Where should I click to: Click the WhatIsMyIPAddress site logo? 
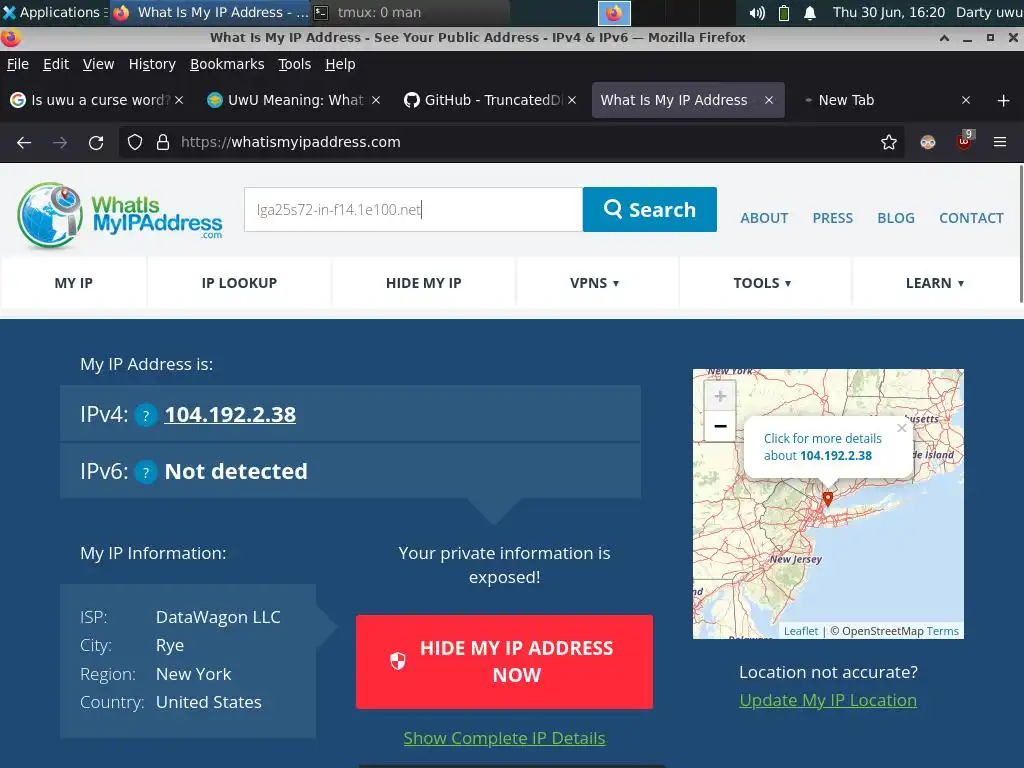click(120, 216)
